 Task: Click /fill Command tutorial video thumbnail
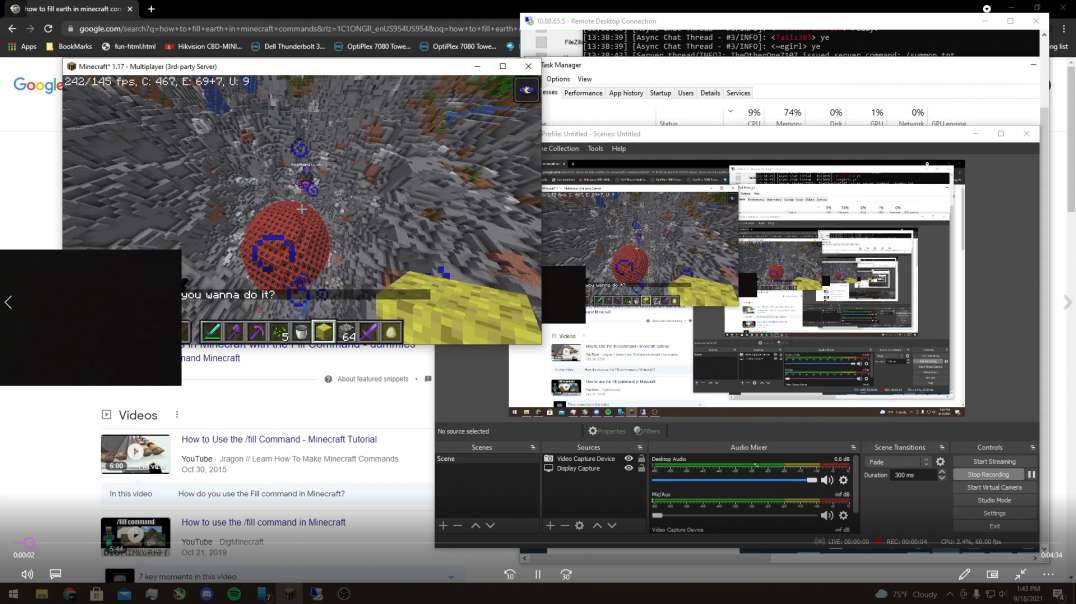135,454
